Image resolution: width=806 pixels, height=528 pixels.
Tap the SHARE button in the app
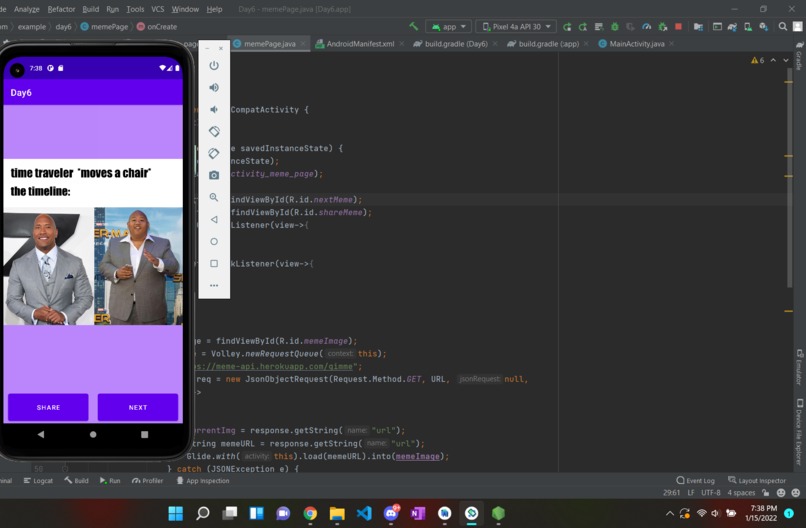tap(48, 407)
